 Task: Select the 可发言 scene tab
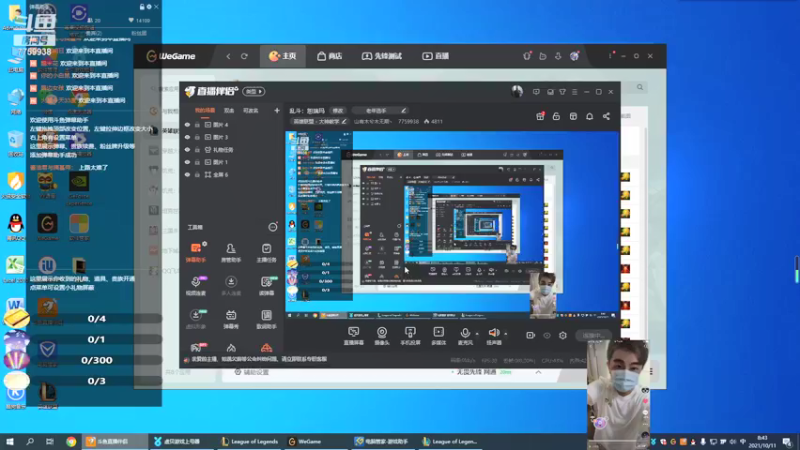(x=250, y=110)
